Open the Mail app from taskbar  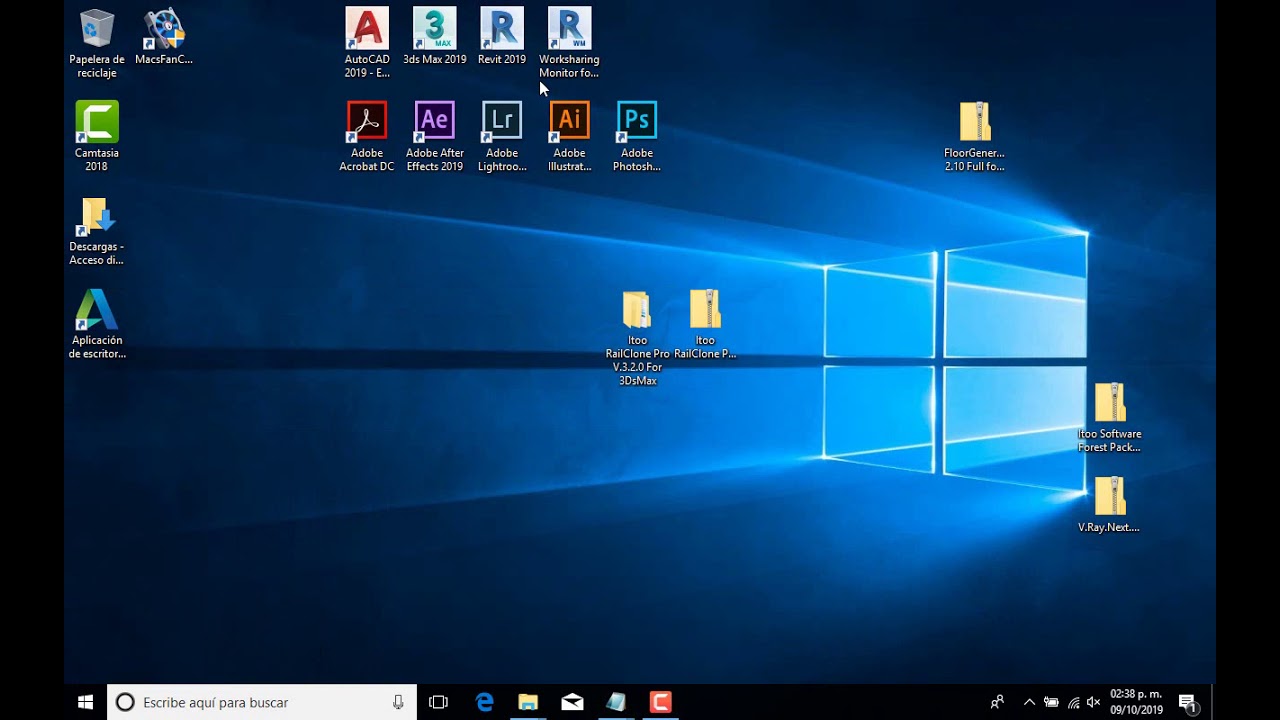pos(572,702)
